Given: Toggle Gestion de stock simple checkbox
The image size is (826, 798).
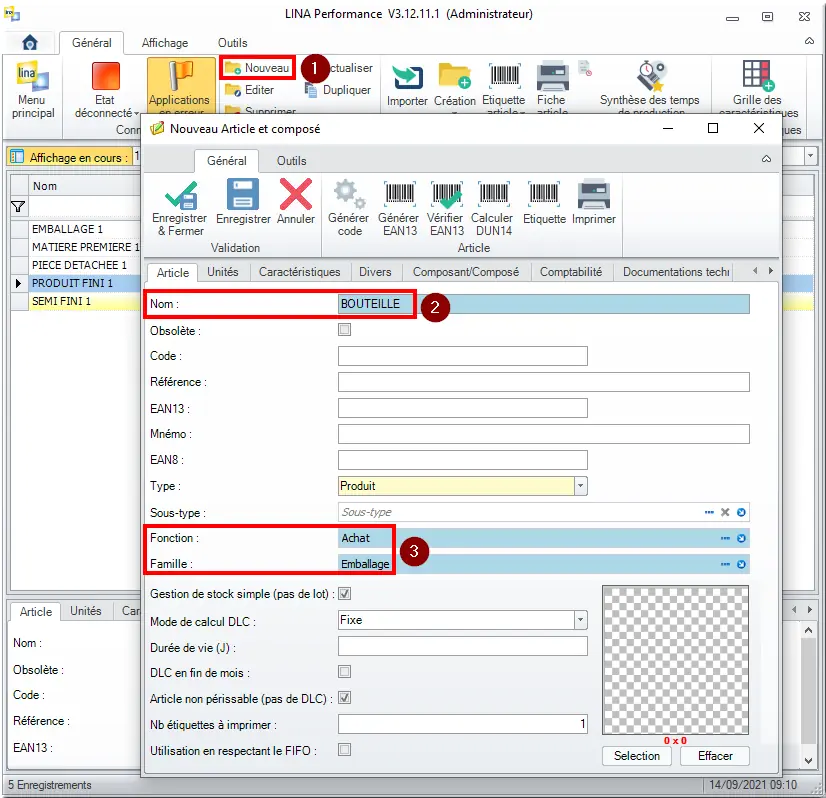Looking at the screenshot, I should 345,594.
